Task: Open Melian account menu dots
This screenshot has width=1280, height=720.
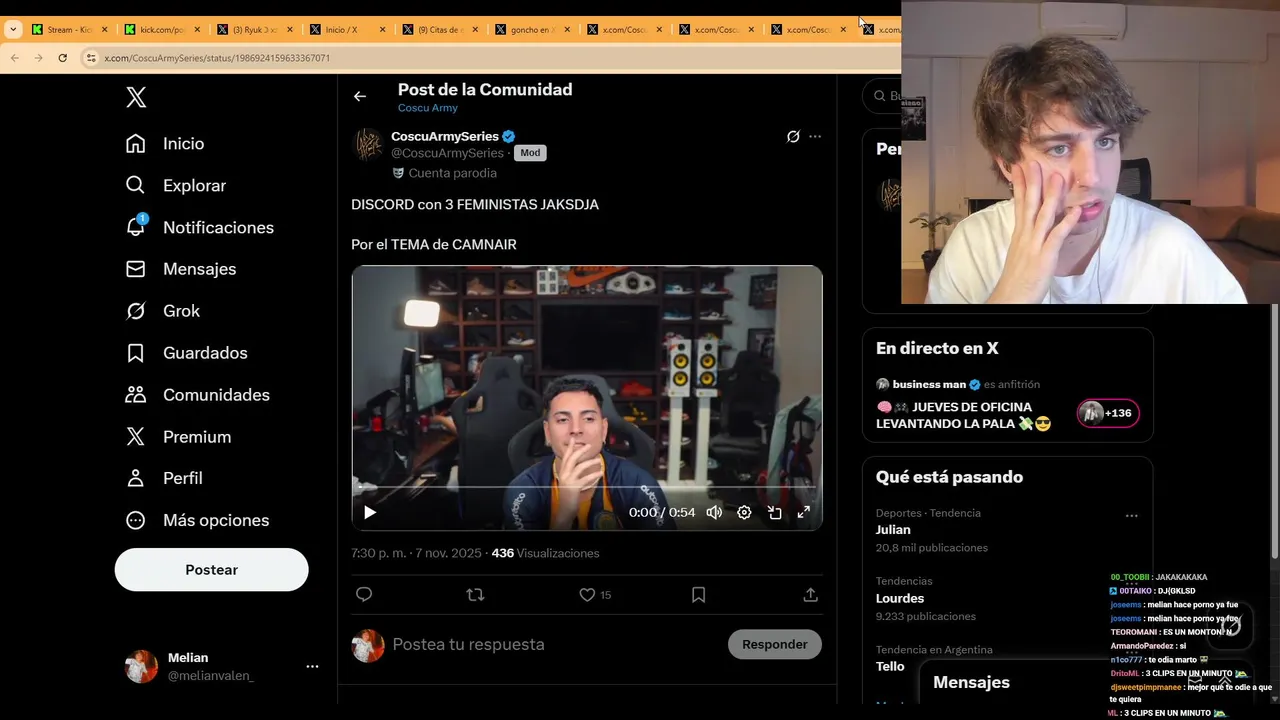Action: [x=312, y=666]
